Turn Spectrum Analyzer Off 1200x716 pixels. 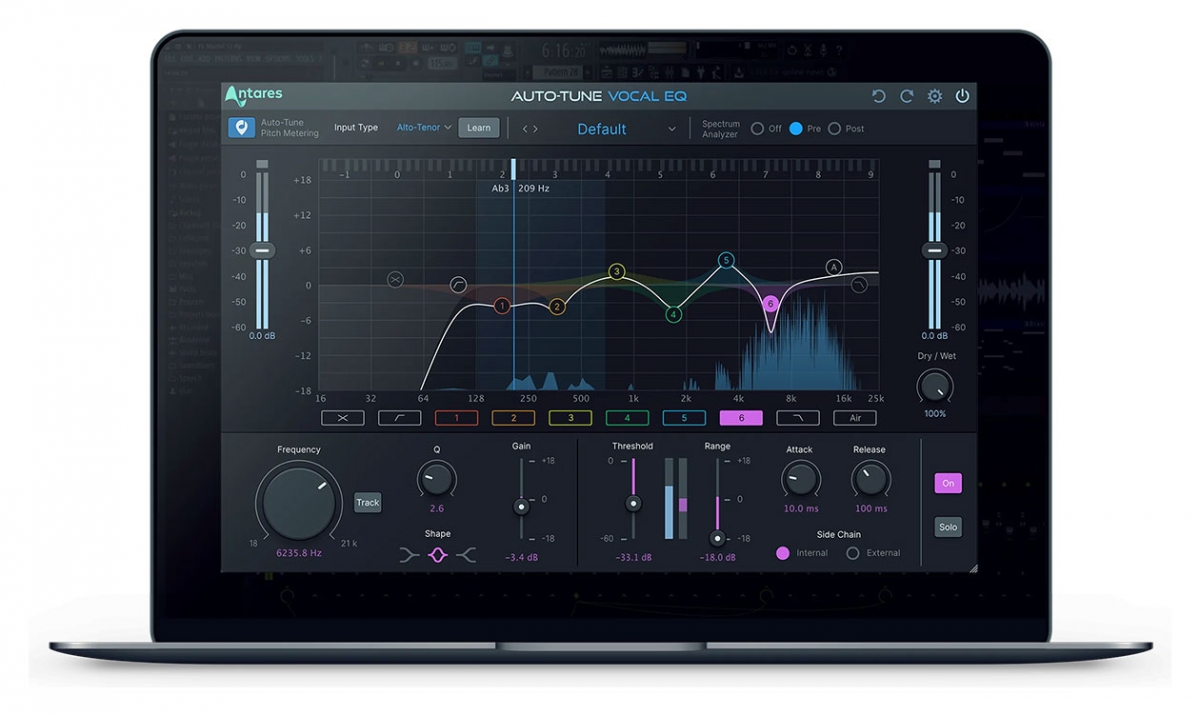[757, 128]
